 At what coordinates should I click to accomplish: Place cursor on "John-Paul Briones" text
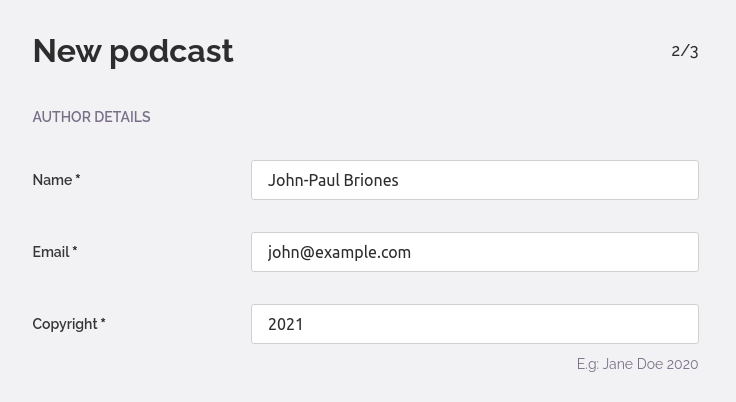click(x=333, y=180)
